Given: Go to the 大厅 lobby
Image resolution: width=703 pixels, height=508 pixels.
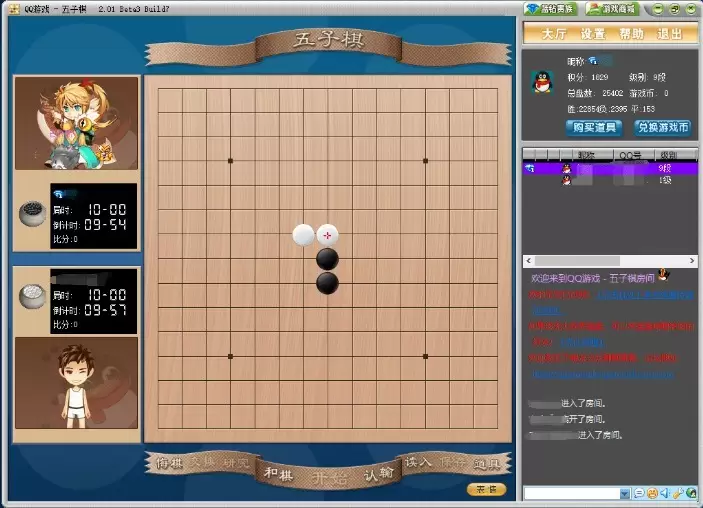Looking at the screenshot, I should [555, 34].
